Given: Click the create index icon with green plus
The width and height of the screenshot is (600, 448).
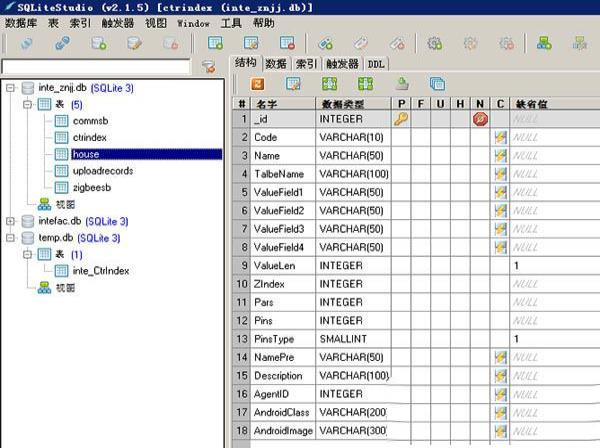Looking at the screenshot, I should click(325, 43).
